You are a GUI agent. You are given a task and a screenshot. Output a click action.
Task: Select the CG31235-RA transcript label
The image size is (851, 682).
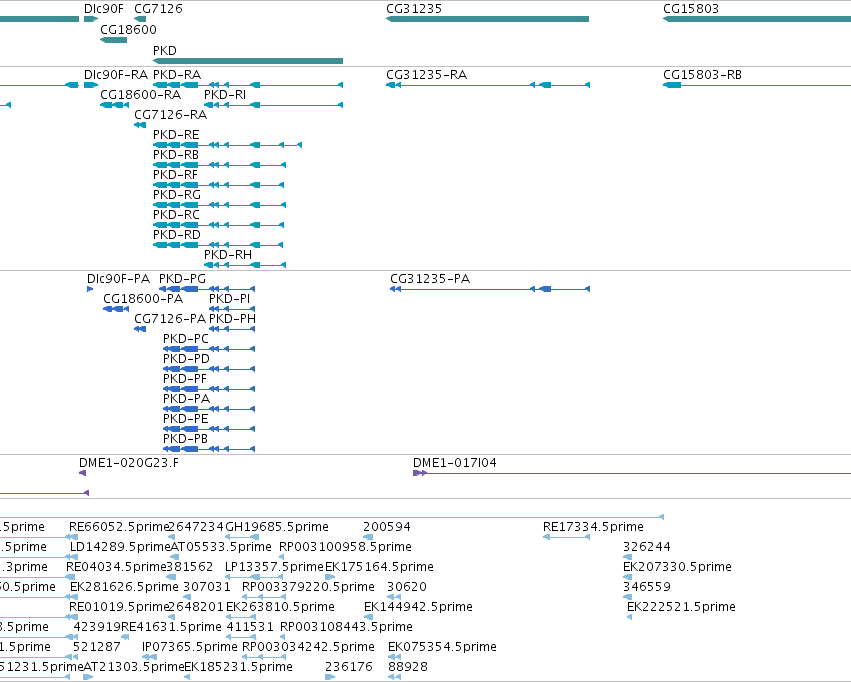(427, 74)
